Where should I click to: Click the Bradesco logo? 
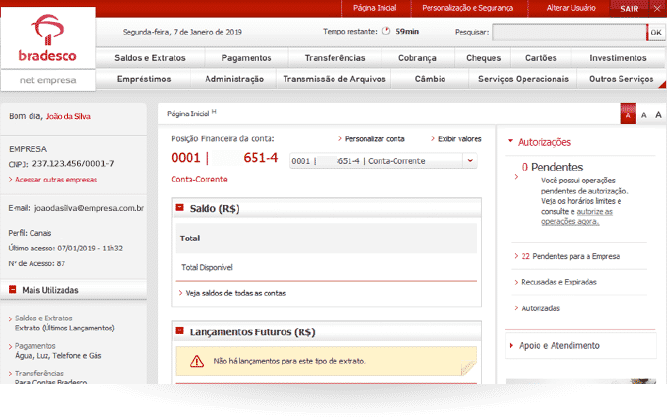point(47,38)
